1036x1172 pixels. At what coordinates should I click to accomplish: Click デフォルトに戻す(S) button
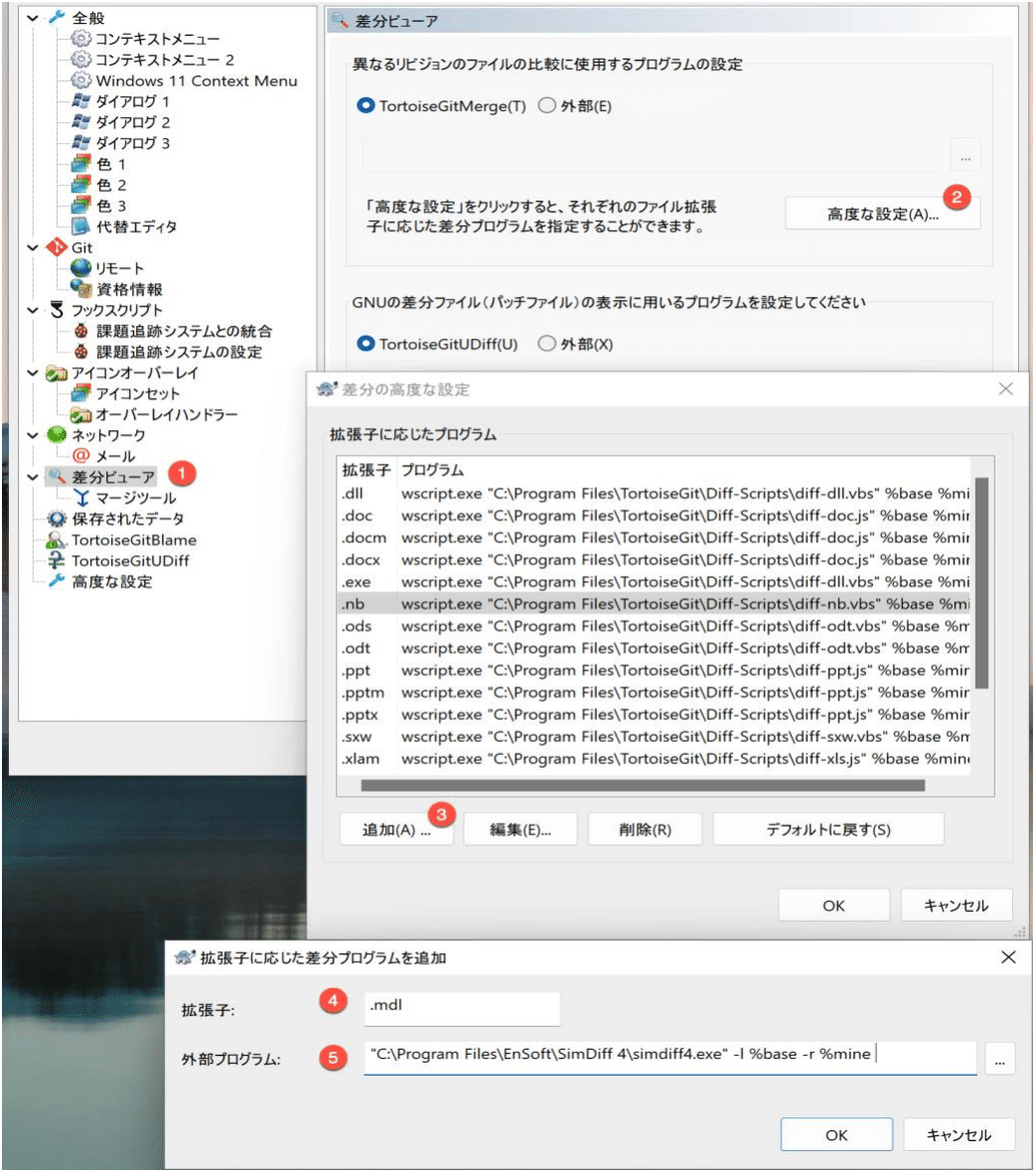(828, 829)
